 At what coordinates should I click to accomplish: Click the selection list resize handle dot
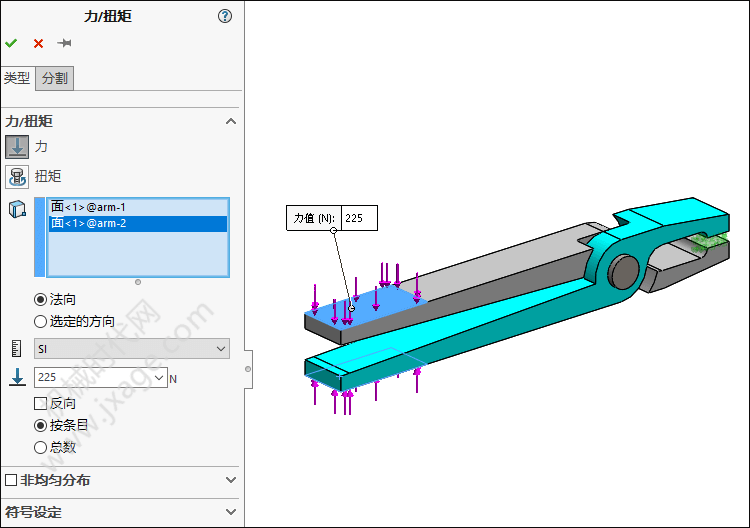pos(138,282)
